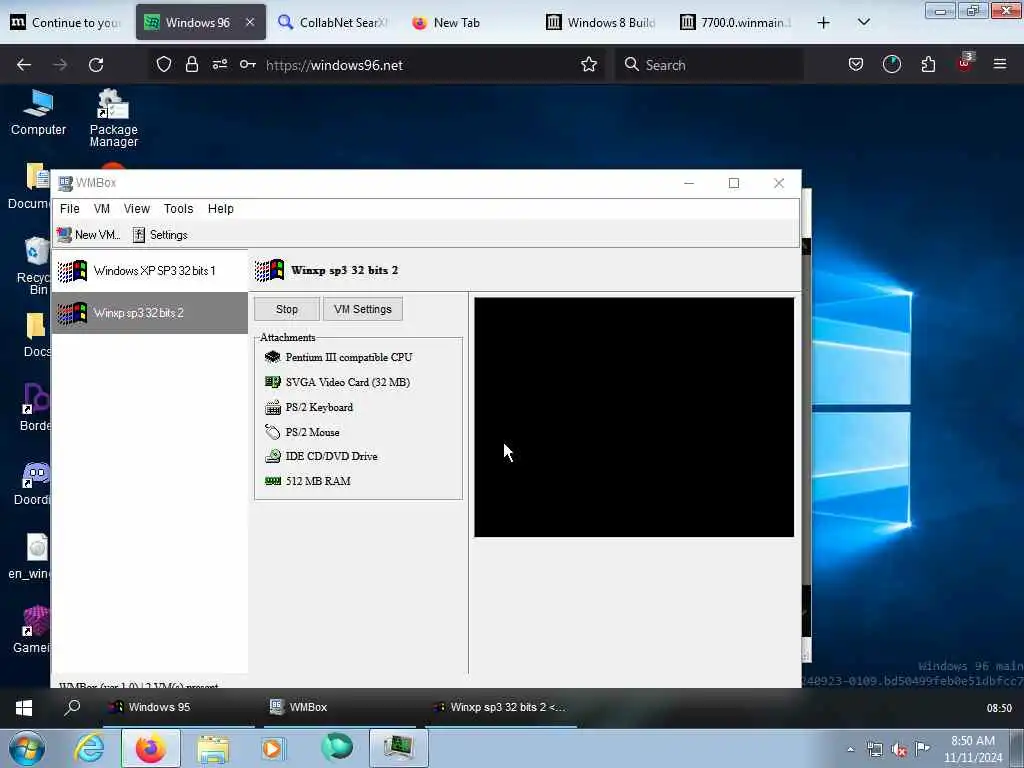Screen dimensions: 1024x768
Task: Select the Windows XP SP3 32 bits 1 VM
Action: pyautogui.click(x=150, y=270)
